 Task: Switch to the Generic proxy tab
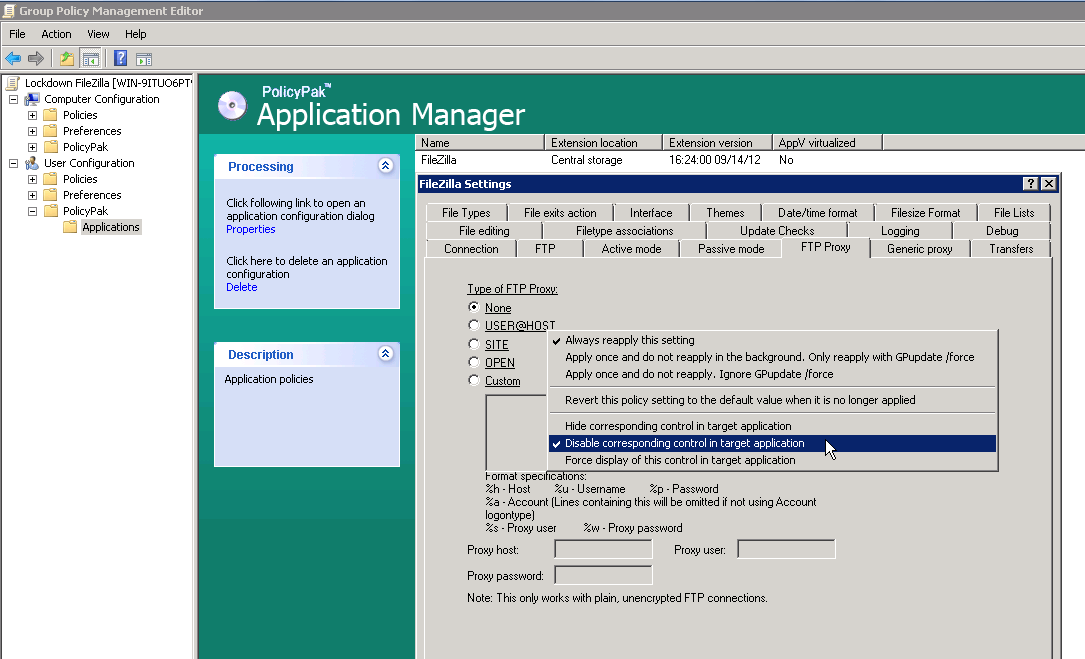coord(920,249)
